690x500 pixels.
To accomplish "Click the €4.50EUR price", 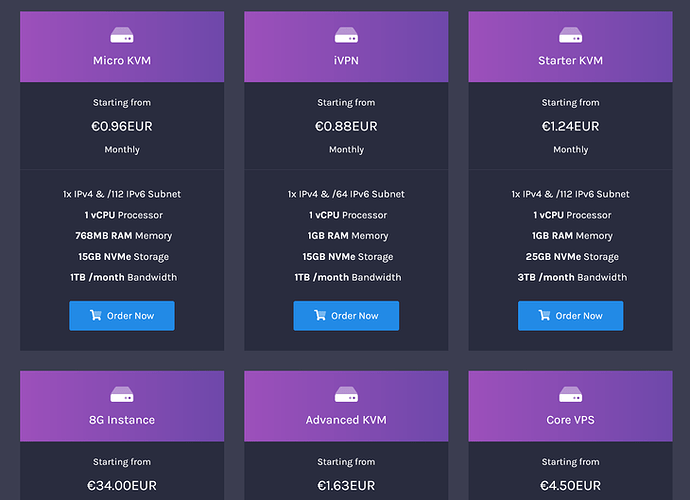I will click(x=570, y=485).
